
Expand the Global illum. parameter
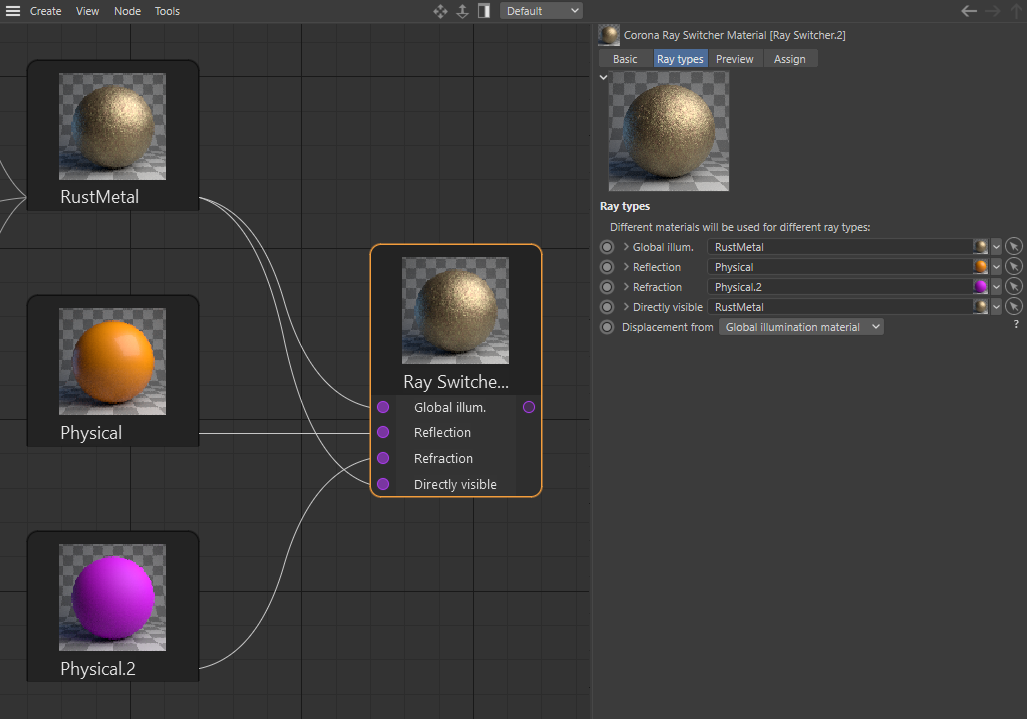tap(626, 247)
